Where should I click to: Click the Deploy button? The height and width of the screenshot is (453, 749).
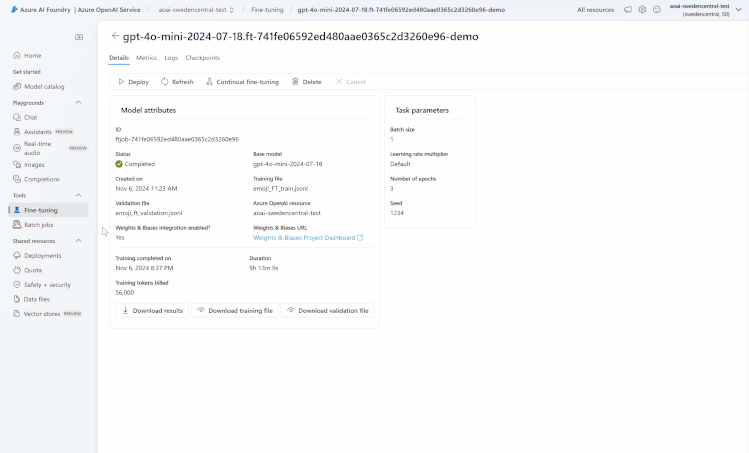[134, 82]
